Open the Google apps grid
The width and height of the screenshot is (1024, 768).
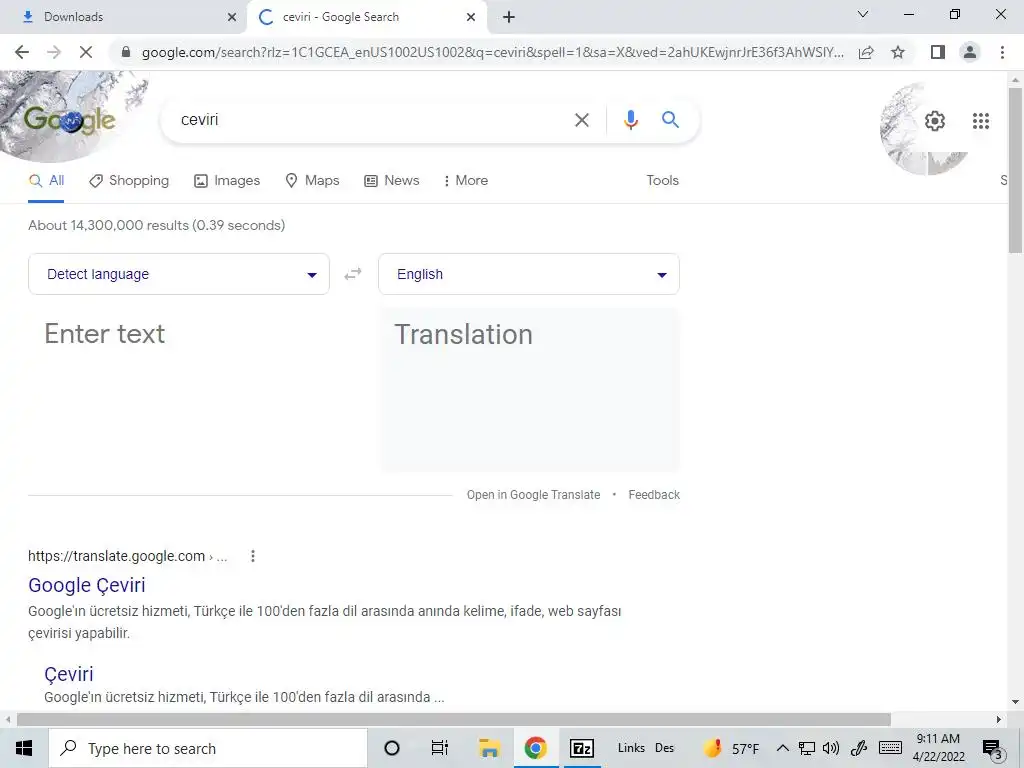[980, 121]
